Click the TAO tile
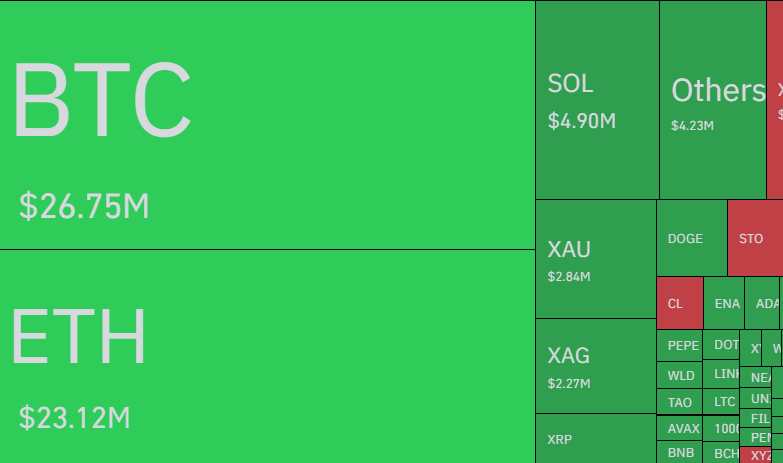 [680, 402]
